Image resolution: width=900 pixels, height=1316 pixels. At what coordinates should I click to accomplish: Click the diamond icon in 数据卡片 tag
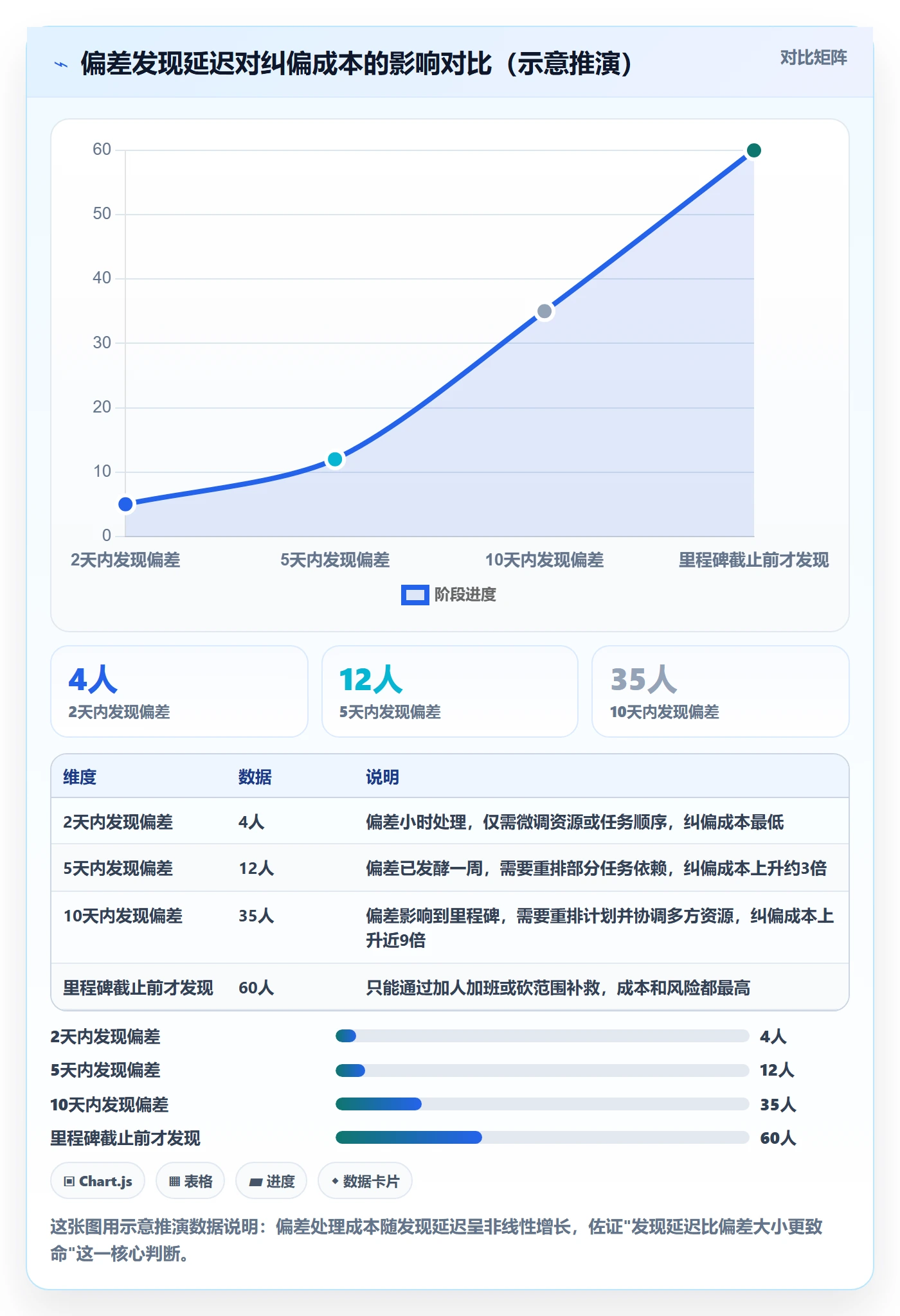[335, 1180]
